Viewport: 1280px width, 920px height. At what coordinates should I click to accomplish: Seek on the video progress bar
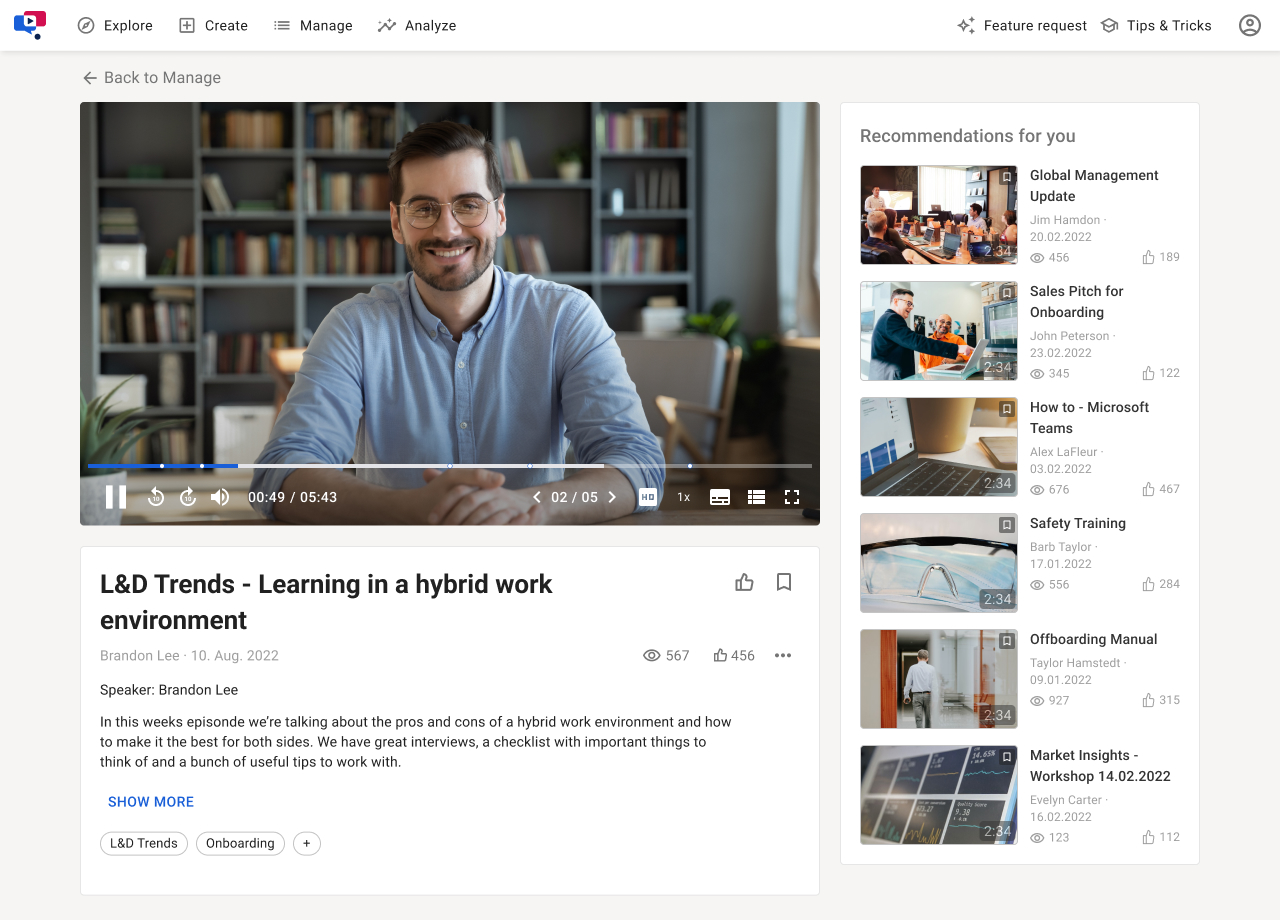pos(450,466)
